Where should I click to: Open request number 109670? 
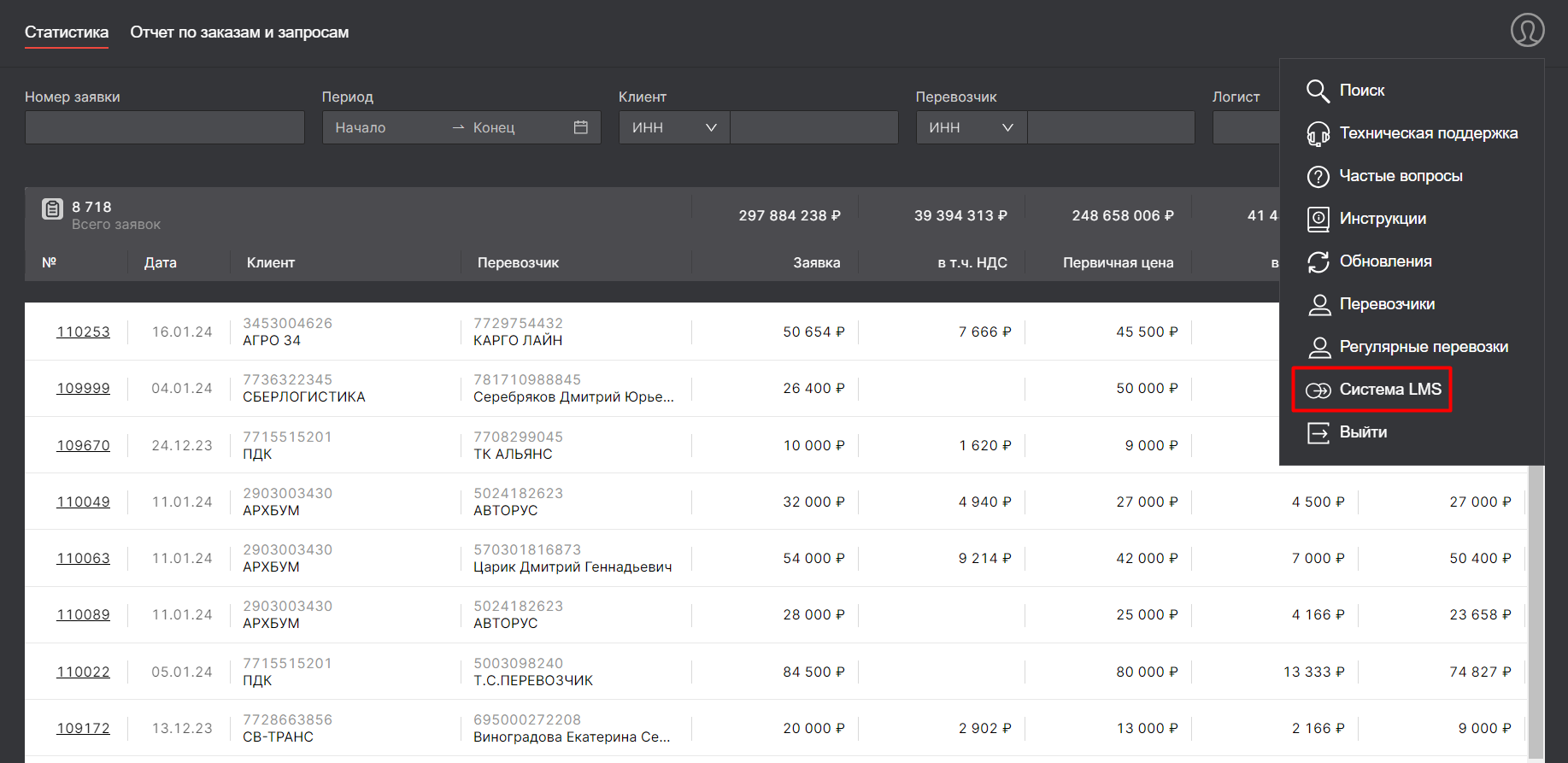[x=83, y=445]
